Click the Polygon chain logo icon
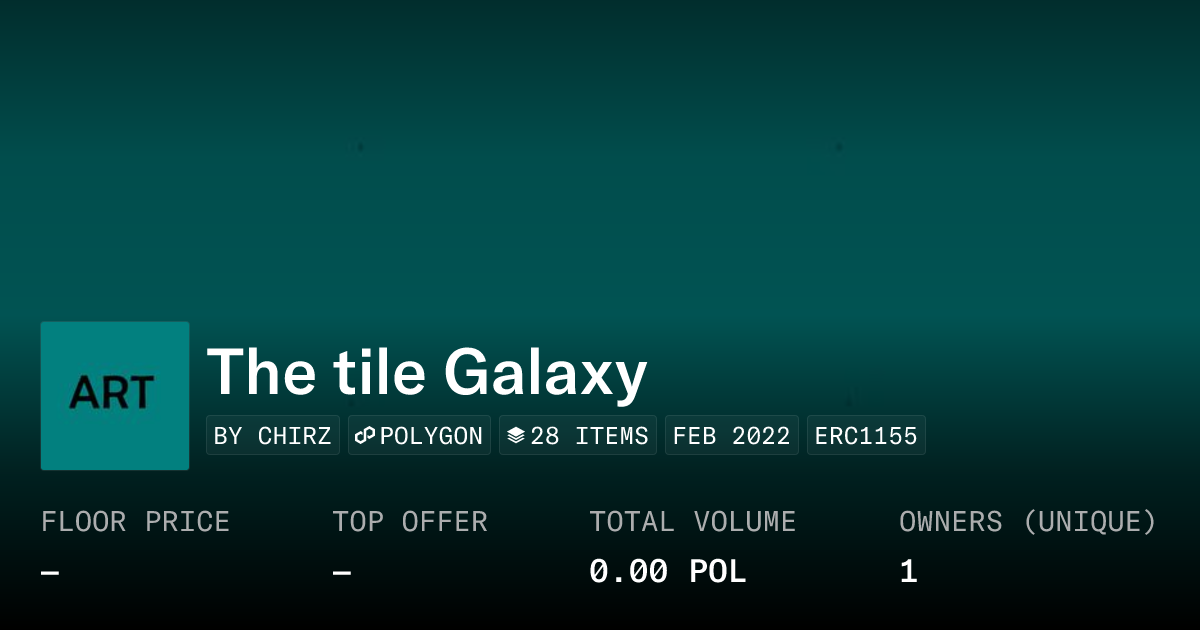This screenshot has height=630, width=1200. click(365, 436)
